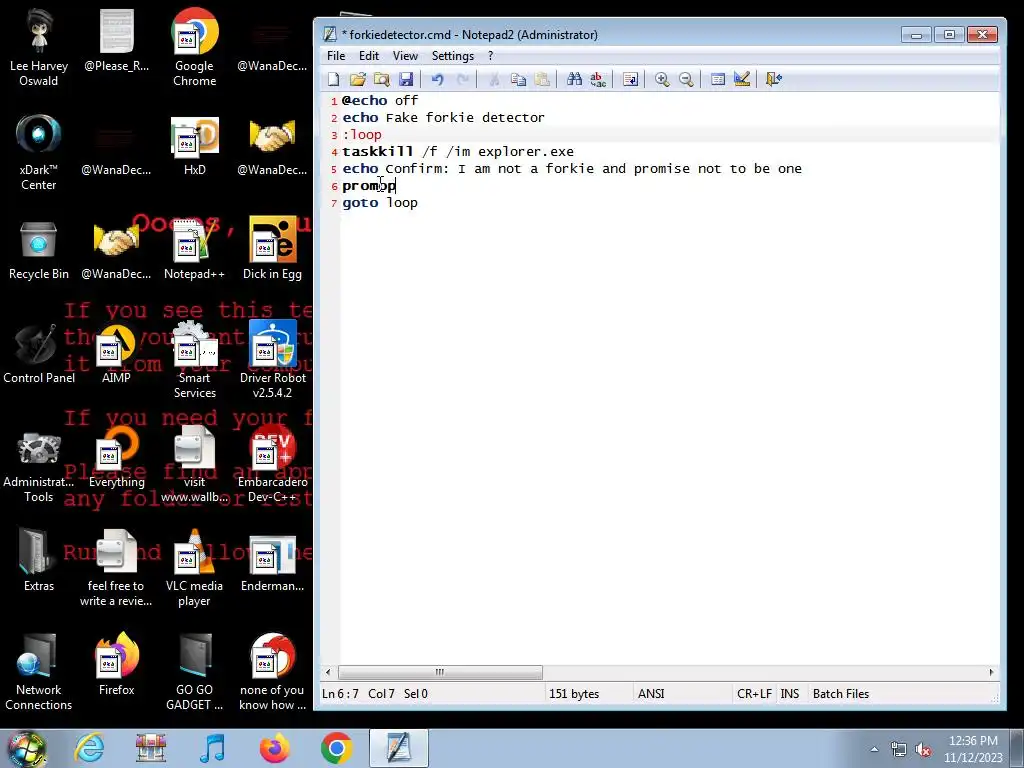The height and width of the screenshot is (768, 1024).
Task: Click the 'taskkill /f /im explorer.exe' line
Action: point(458,152)
